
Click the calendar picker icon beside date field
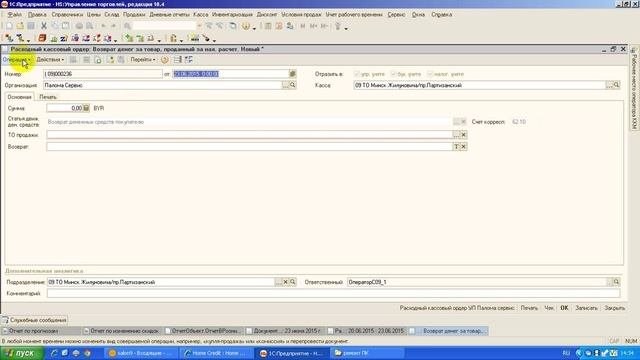point(292,74)
